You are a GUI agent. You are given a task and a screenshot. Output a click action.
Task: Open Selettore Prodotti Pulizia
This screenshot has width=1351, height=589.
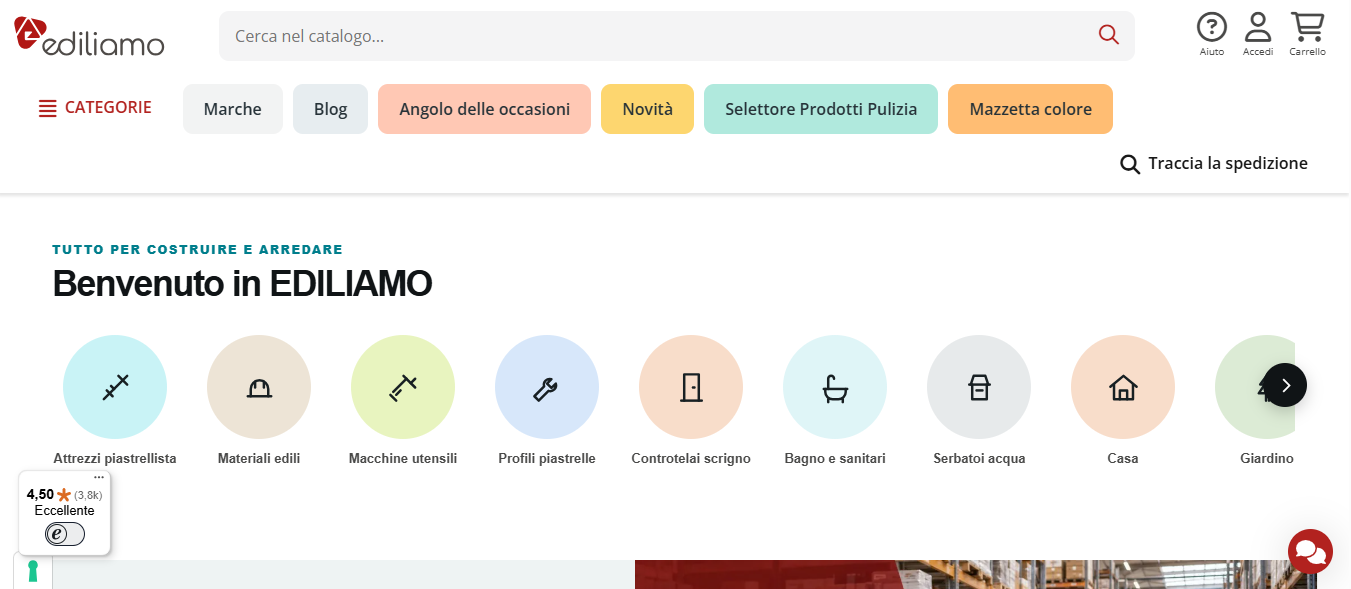coord(821,109)
